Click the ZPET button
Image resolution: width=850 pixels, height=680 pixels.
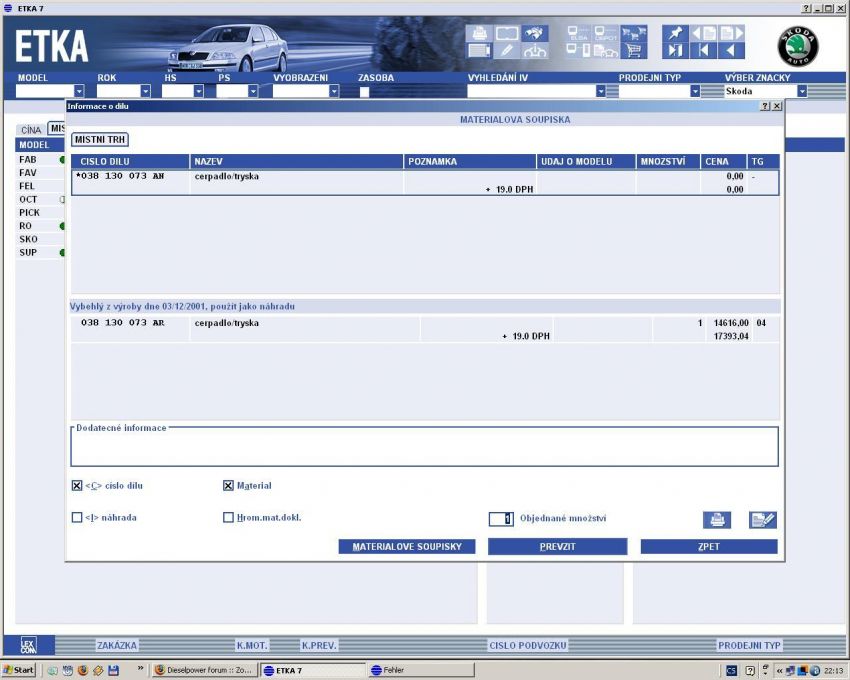click(709, 547)
